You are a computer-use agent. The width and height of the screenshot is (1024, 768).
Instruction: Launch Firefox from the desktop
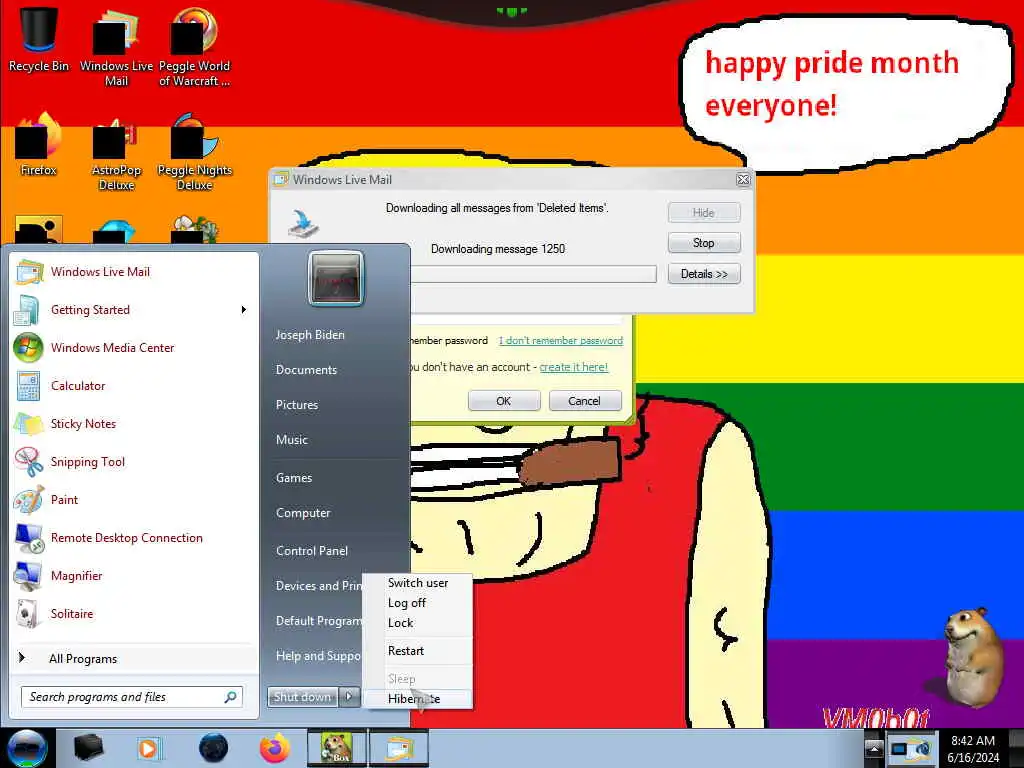(x=39, y=145)
